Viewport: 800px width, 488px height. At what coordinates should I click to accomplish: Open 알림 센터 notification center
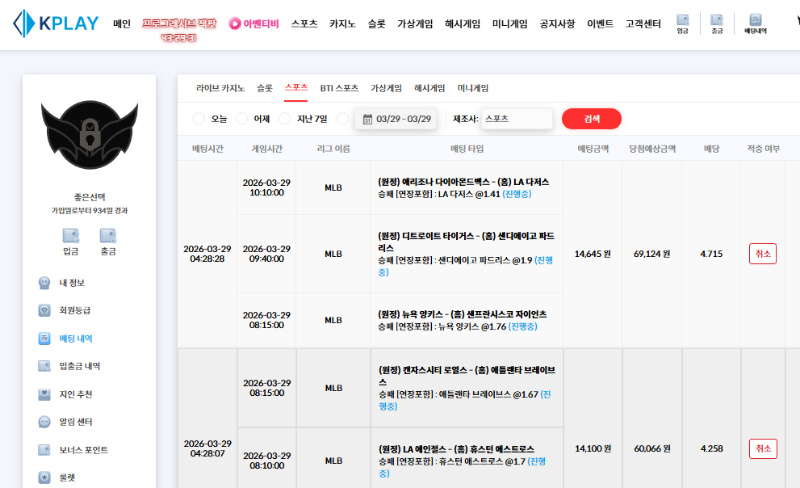(x=79, y=422)
